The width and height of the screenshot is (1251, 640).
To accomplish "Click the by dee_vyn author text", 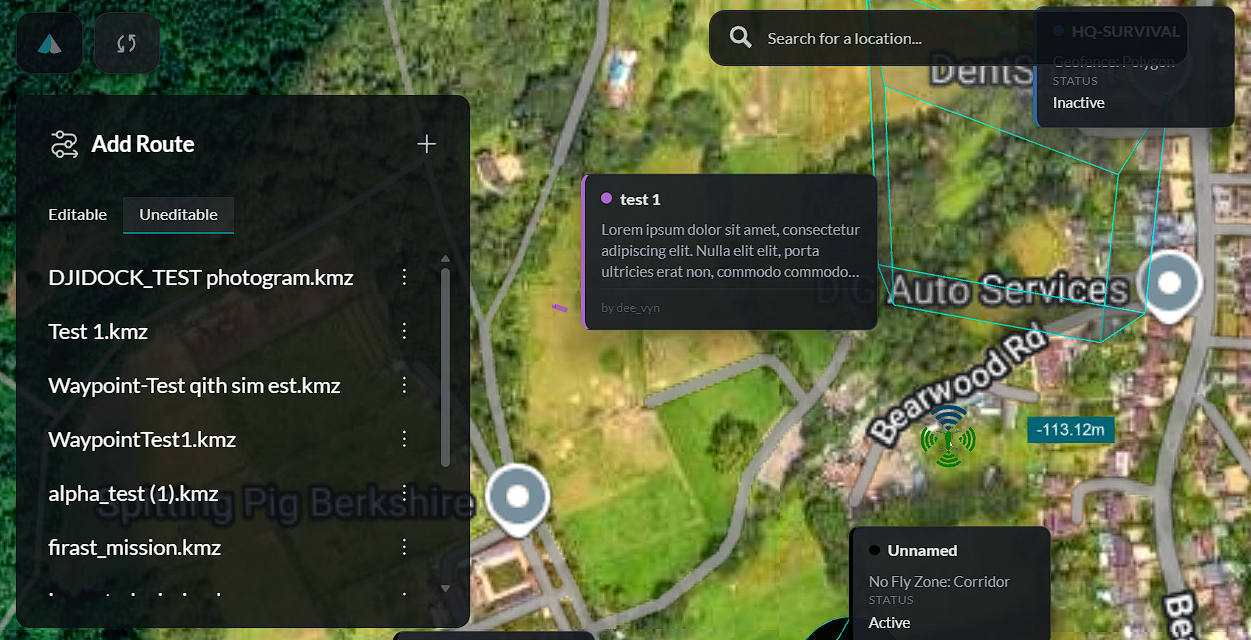I will click(x=631, y=308).
